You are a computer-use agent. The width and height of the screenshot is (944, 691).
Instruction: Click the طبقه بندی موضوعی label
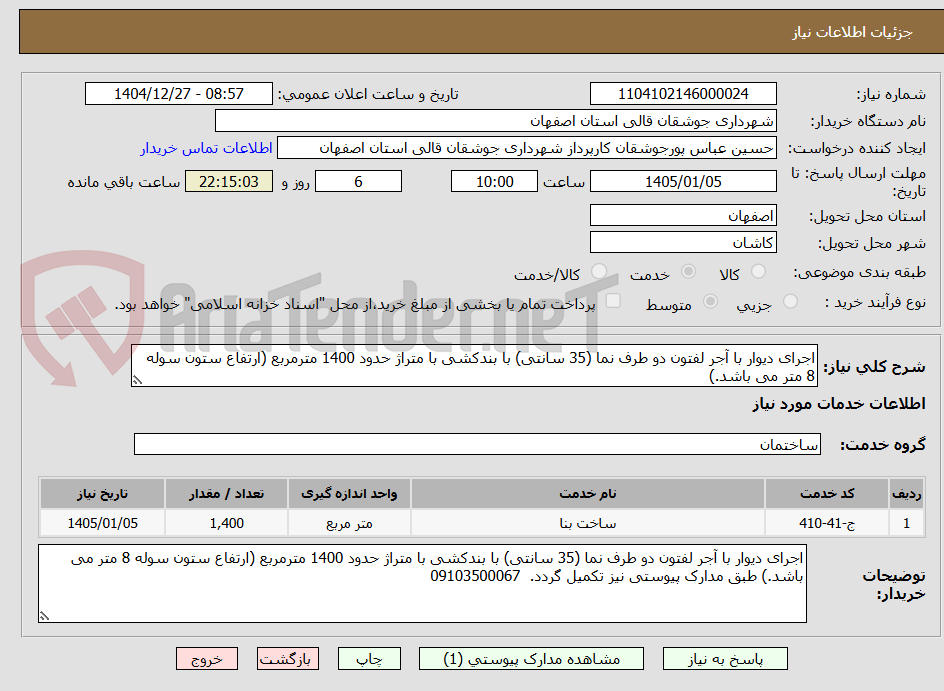(x=860, y=273)
